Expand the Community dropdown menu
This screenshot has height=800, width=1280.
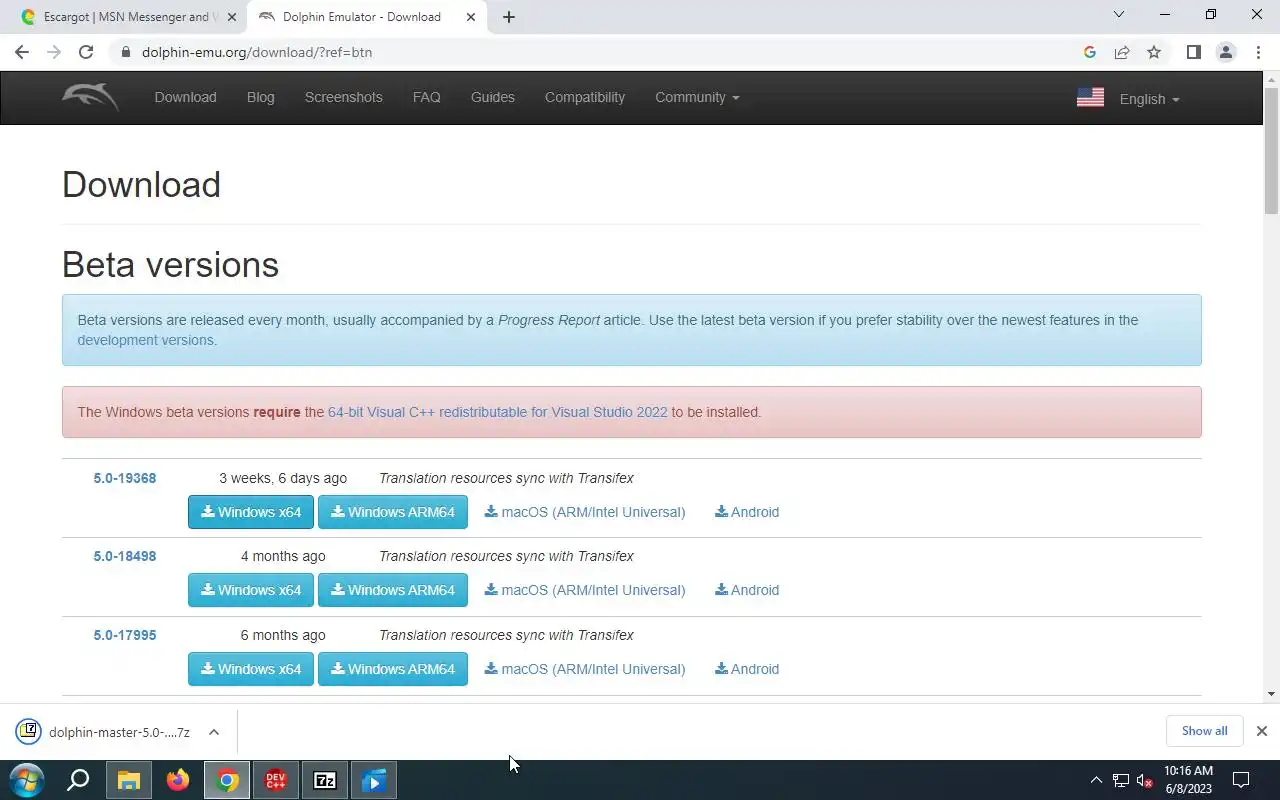coord(697,97)
